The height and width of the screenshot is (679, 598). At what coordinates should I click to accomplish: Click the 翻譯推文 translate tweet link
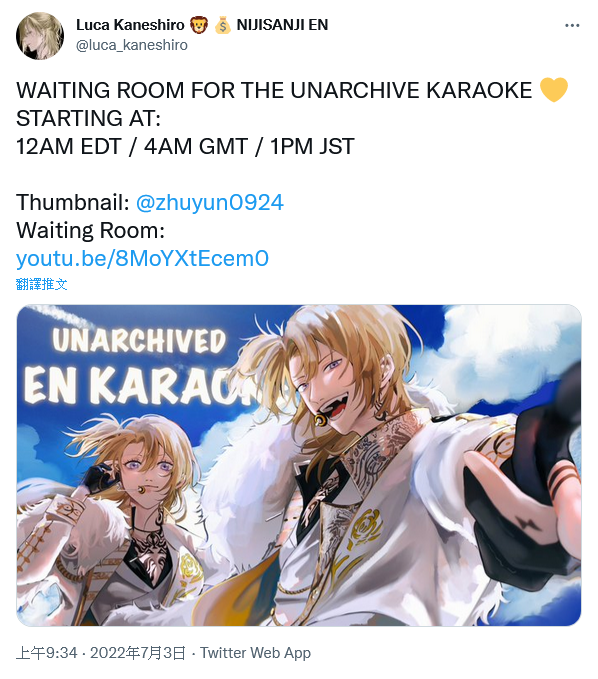point(42,285)
